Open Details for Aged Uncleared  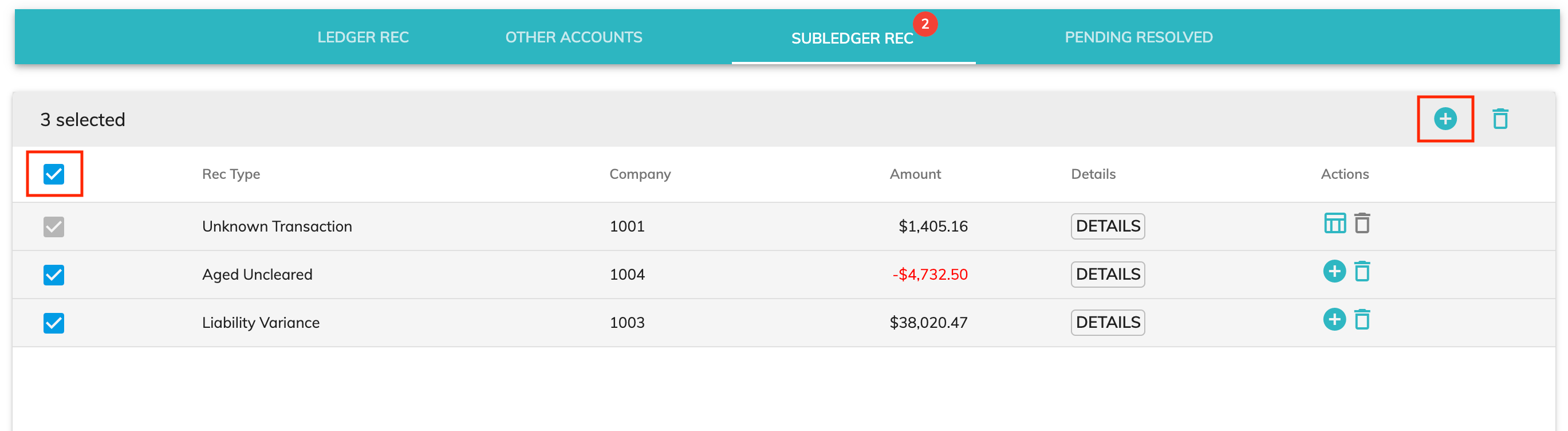(1107, 275)
